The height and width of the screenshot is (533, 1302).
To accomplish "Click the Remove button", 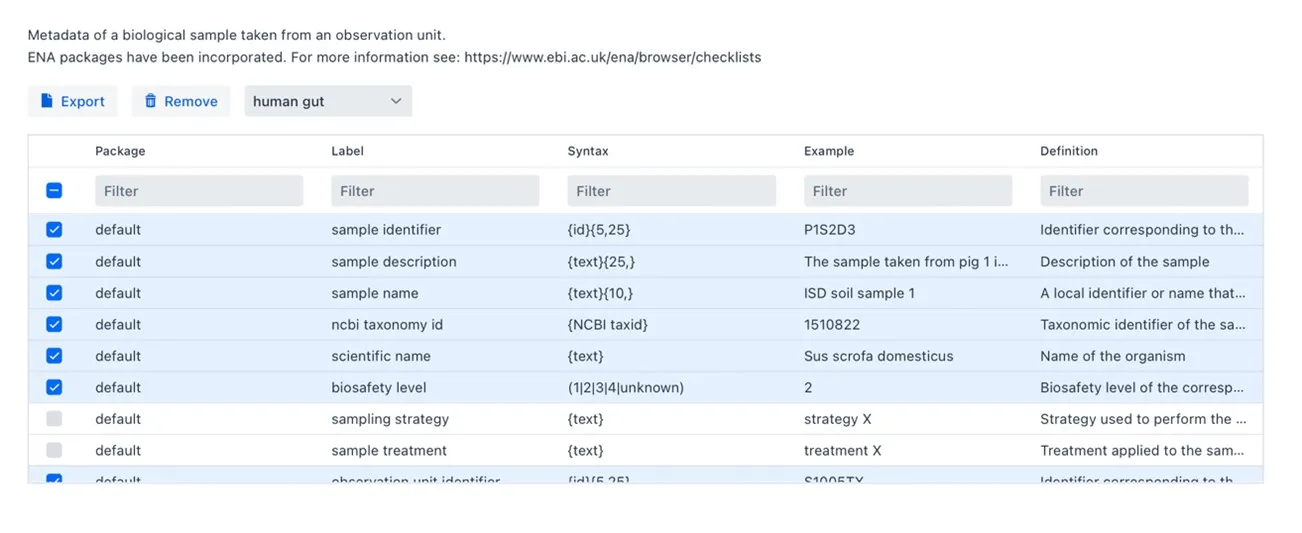I will pos(181,101).
